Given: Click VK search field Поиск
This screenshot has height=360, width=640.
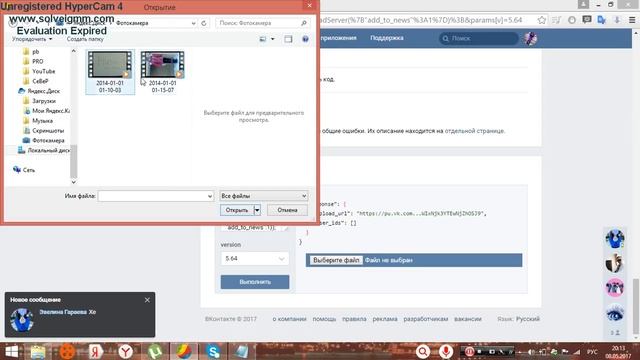Looking at the screenshot, I should [x=478, y=38].
